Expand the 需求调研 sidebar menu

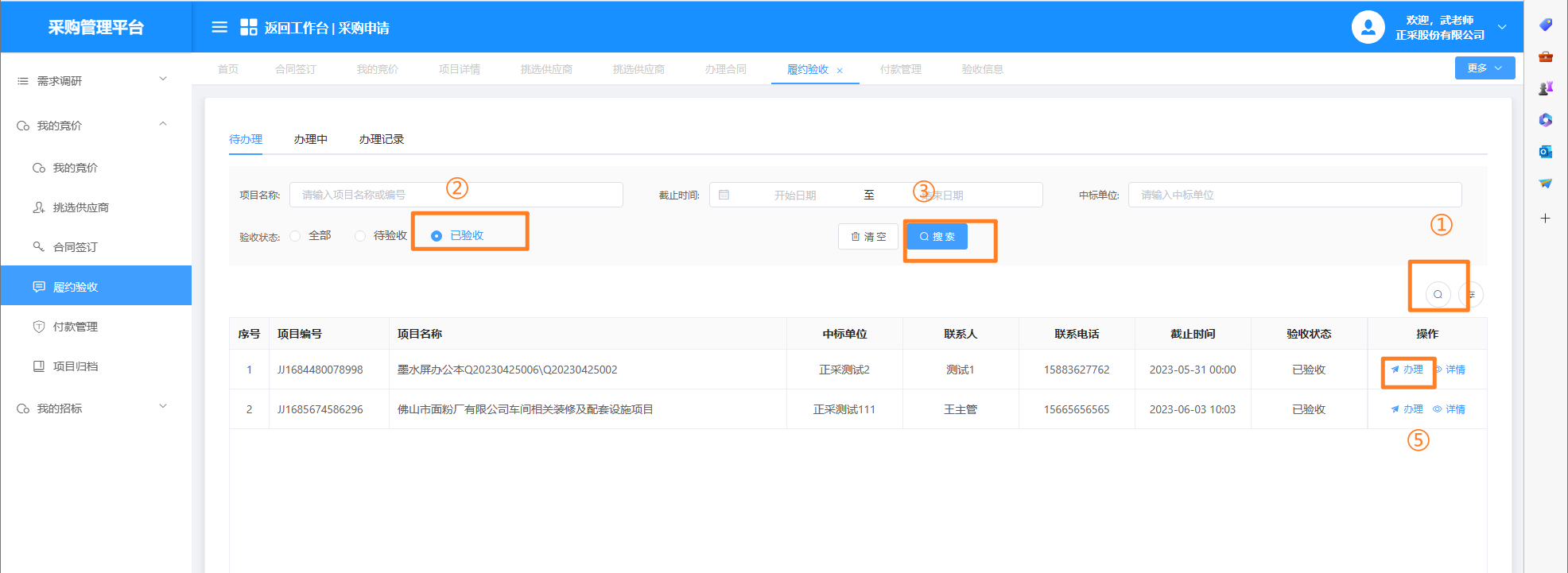[95, 81]
